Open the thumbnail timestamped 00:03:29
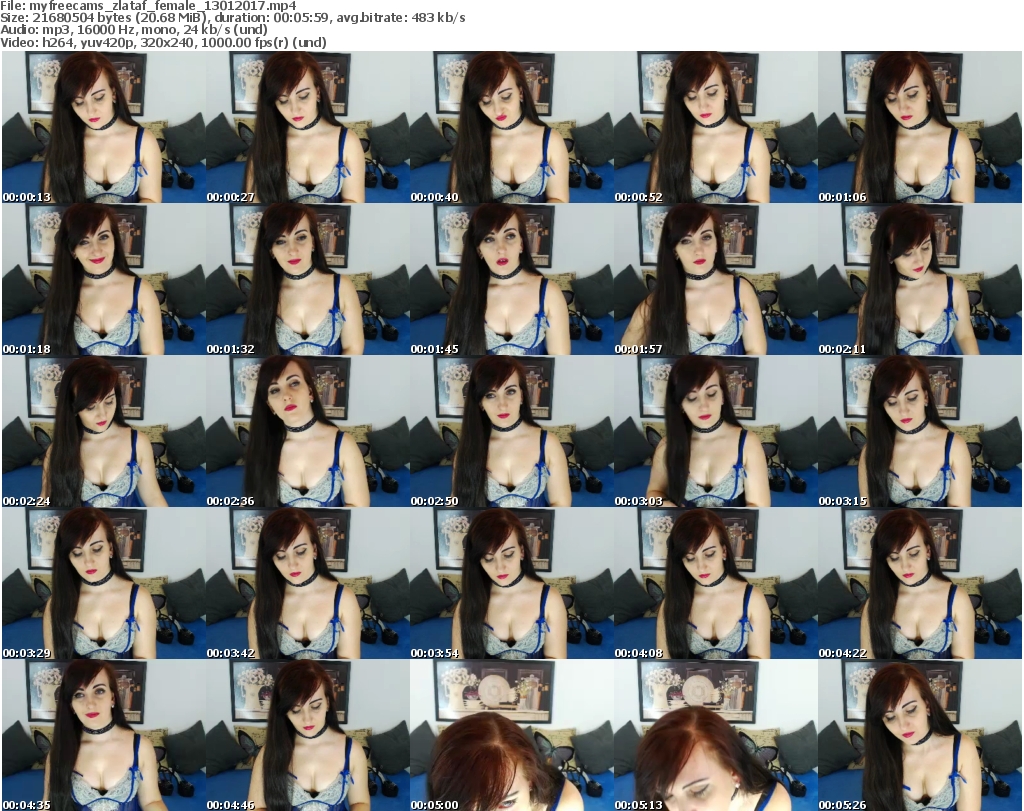Image resolution: width=1024 pixels, height=811 pixels. tap(104, 584)
